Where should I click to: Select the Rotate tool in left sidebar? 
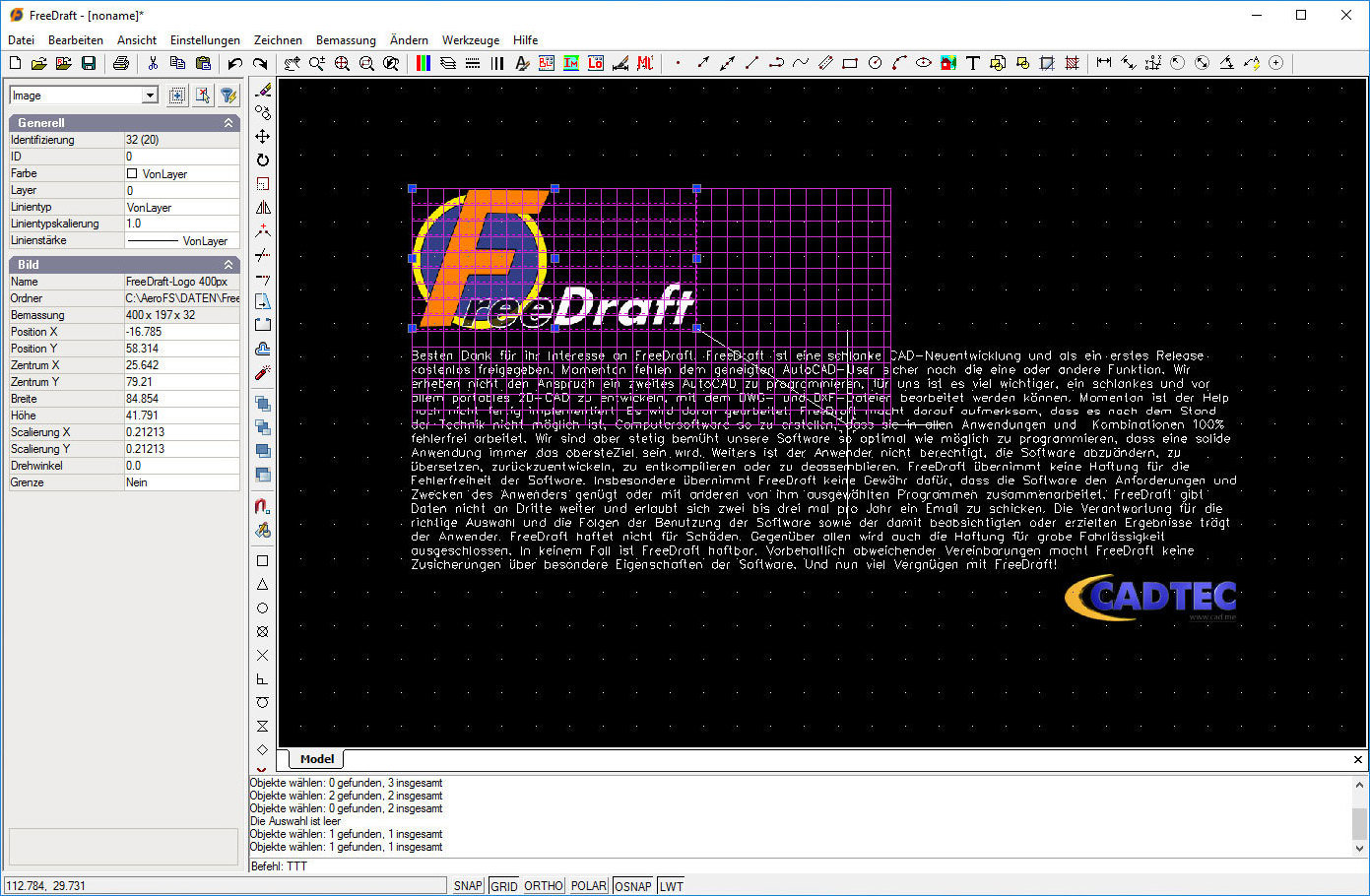point(262,160)
